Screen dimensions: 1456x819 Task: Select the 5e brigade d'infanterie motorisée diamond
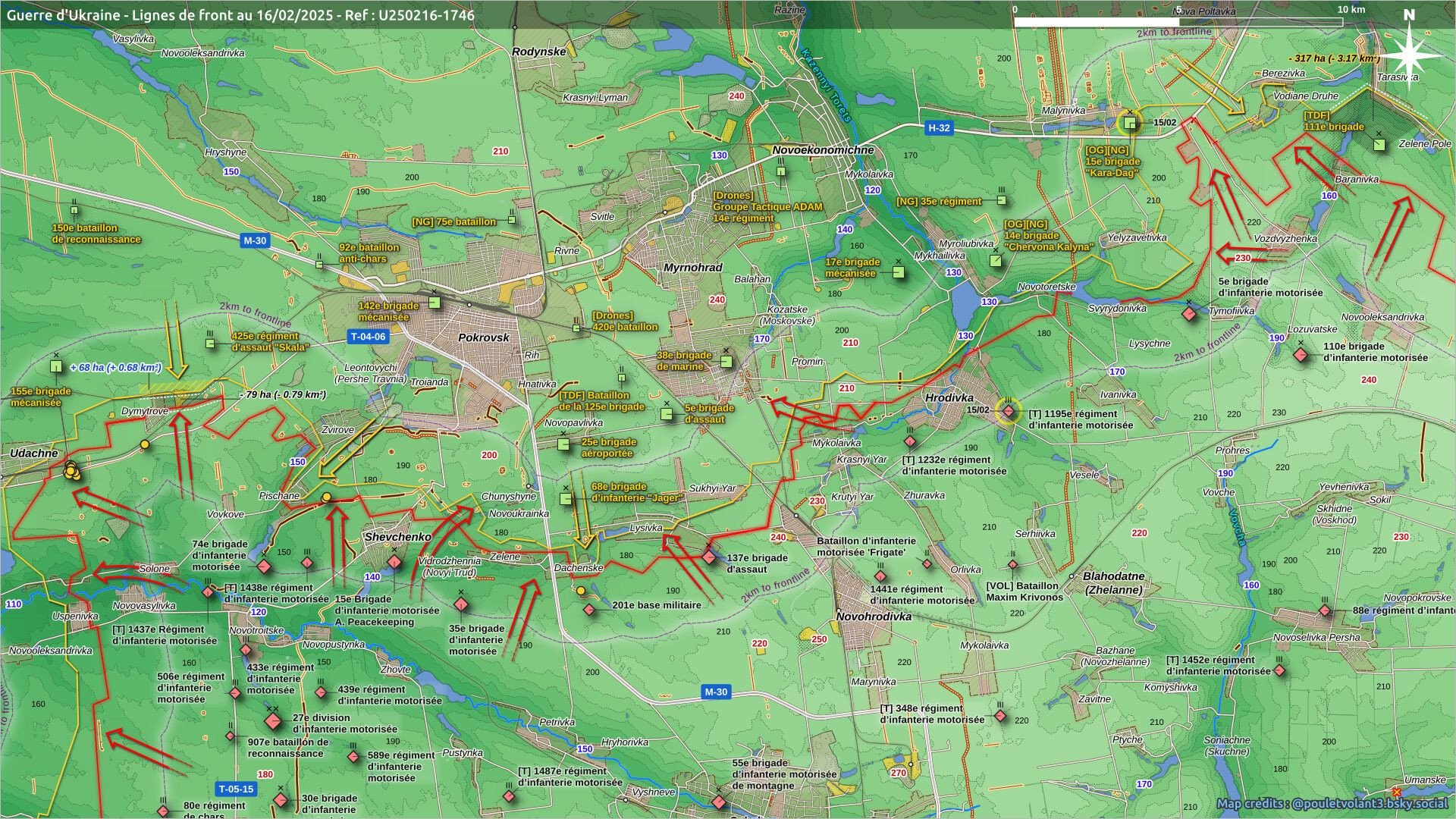pyautogui.click(x=1189, y=312)
